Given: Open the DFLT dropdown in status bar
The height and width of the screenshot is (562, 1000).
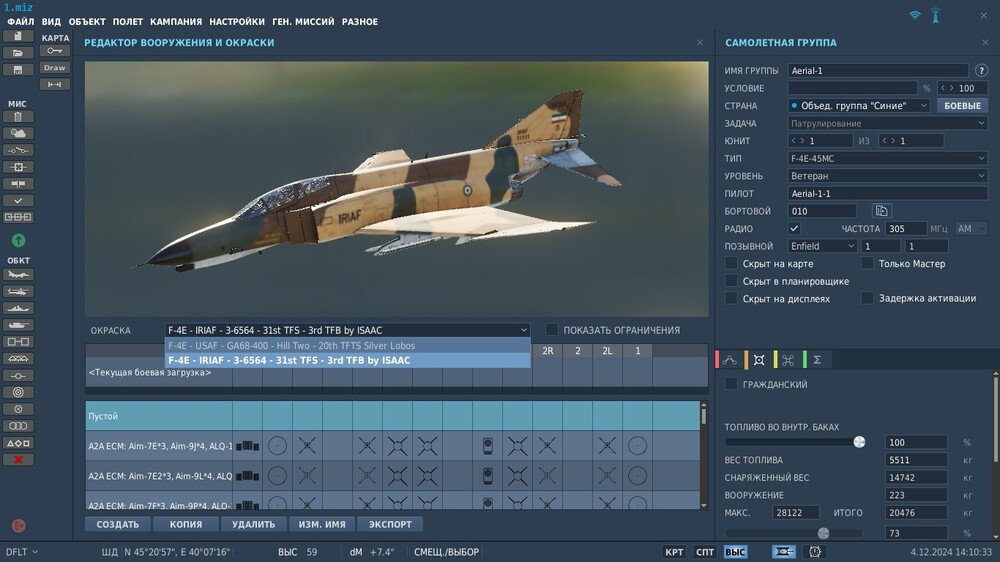Looking at the screenshot, I should click(x=22, y=552).
